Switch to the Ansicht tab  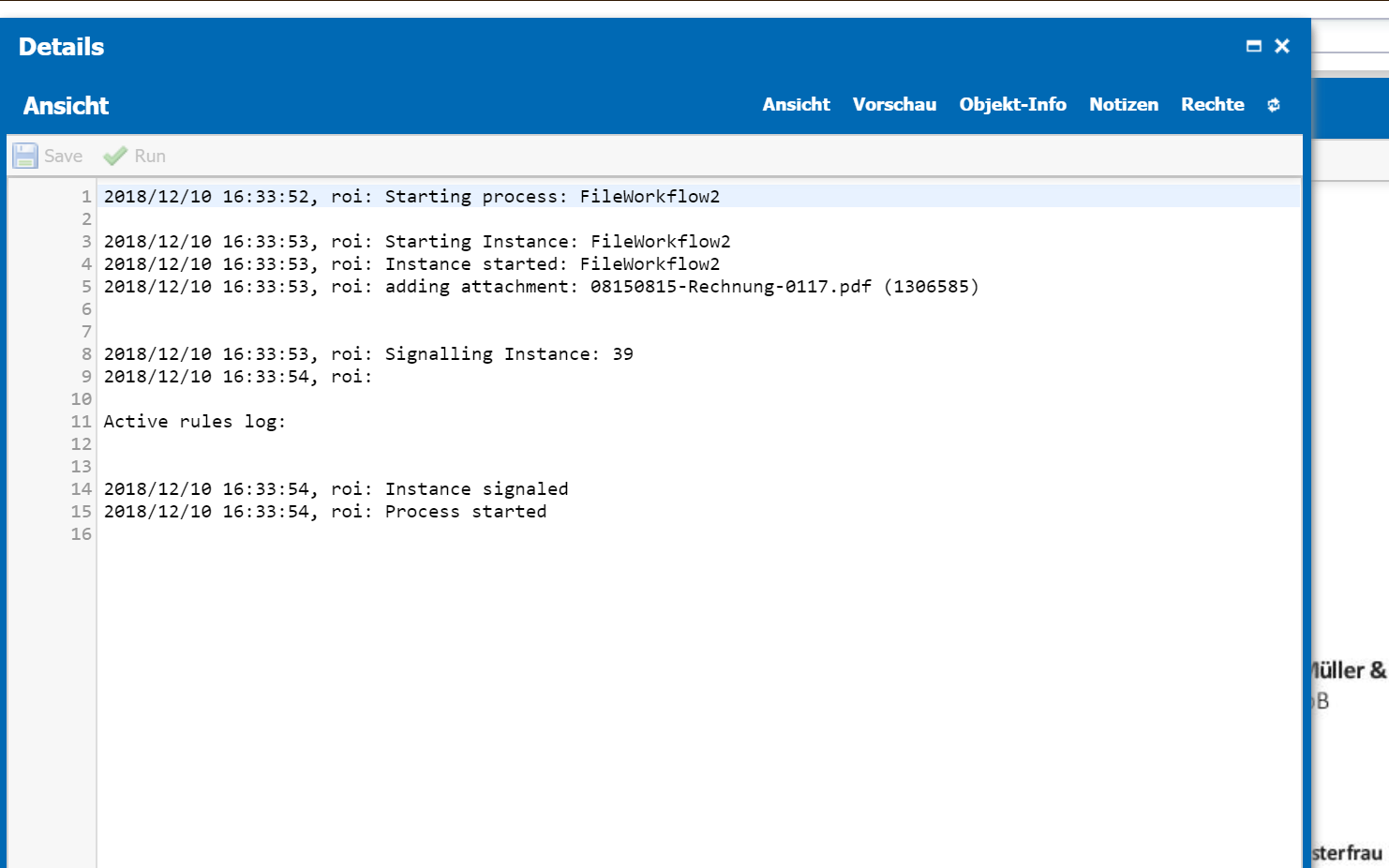796,104
